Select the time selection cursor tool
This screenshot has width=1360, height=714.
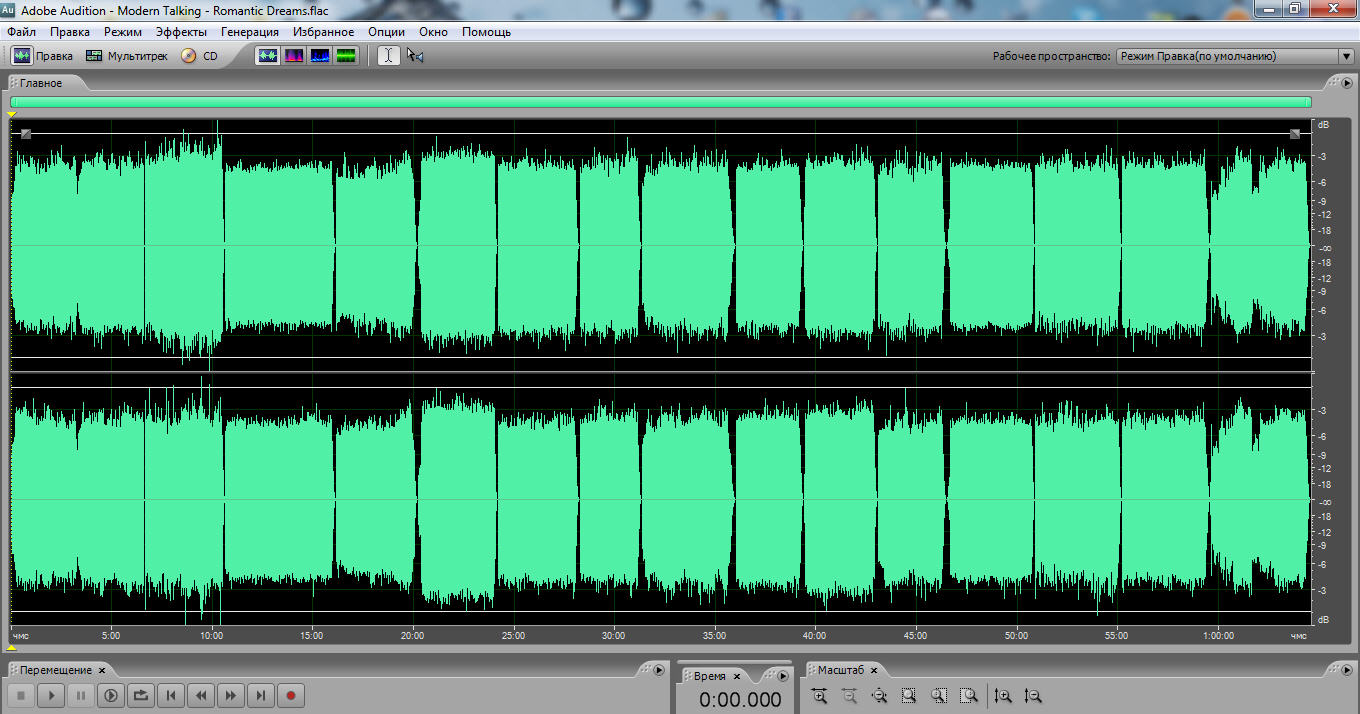pos(388,56)
